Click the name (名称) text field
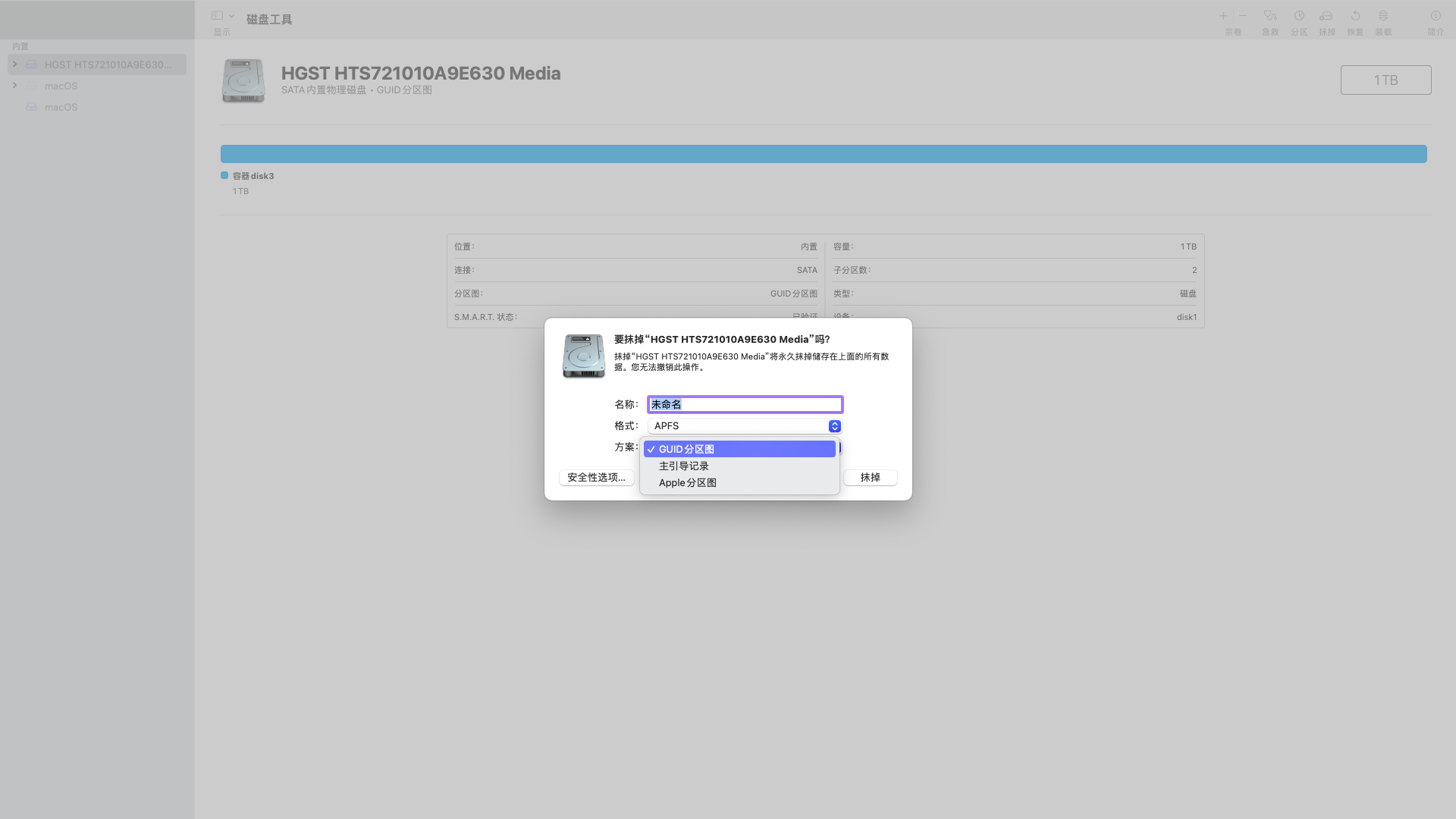The image size is (1456, 819). [x=745, y=405]
